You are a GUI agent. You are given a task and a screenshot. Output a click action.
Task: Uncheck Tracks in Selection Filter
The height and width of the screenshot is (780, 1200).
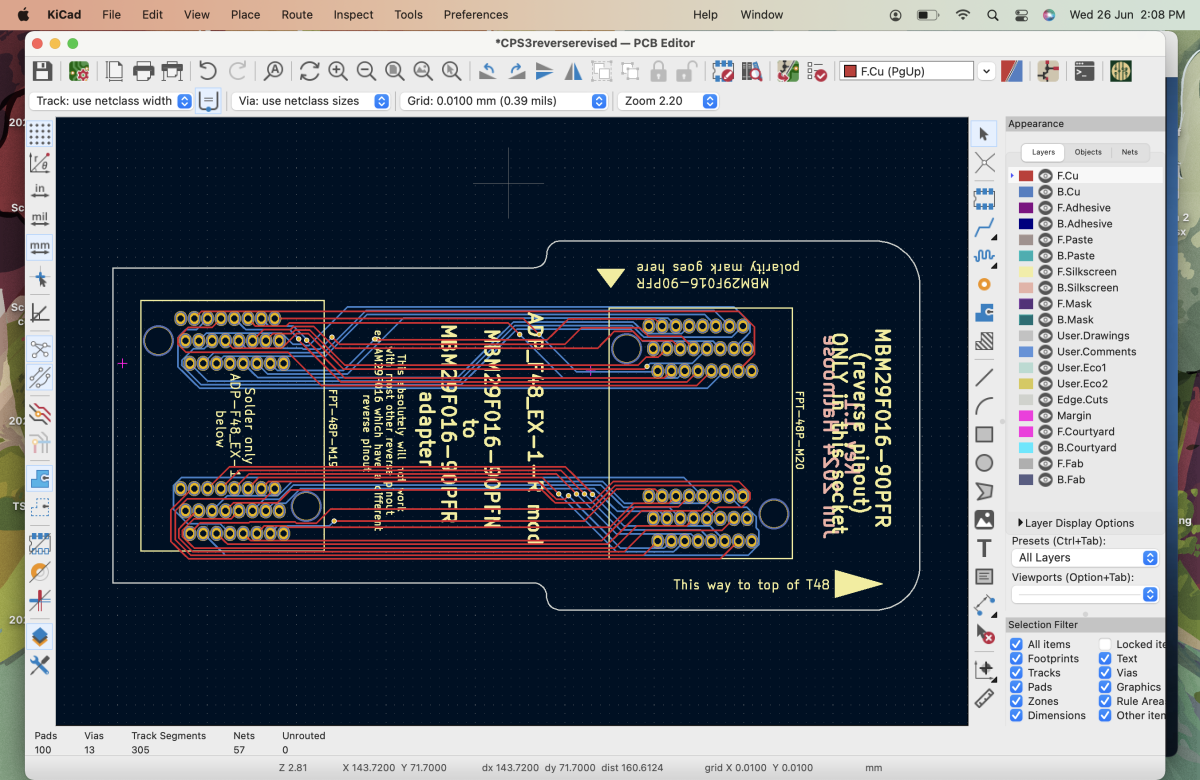click(1016, 673)
